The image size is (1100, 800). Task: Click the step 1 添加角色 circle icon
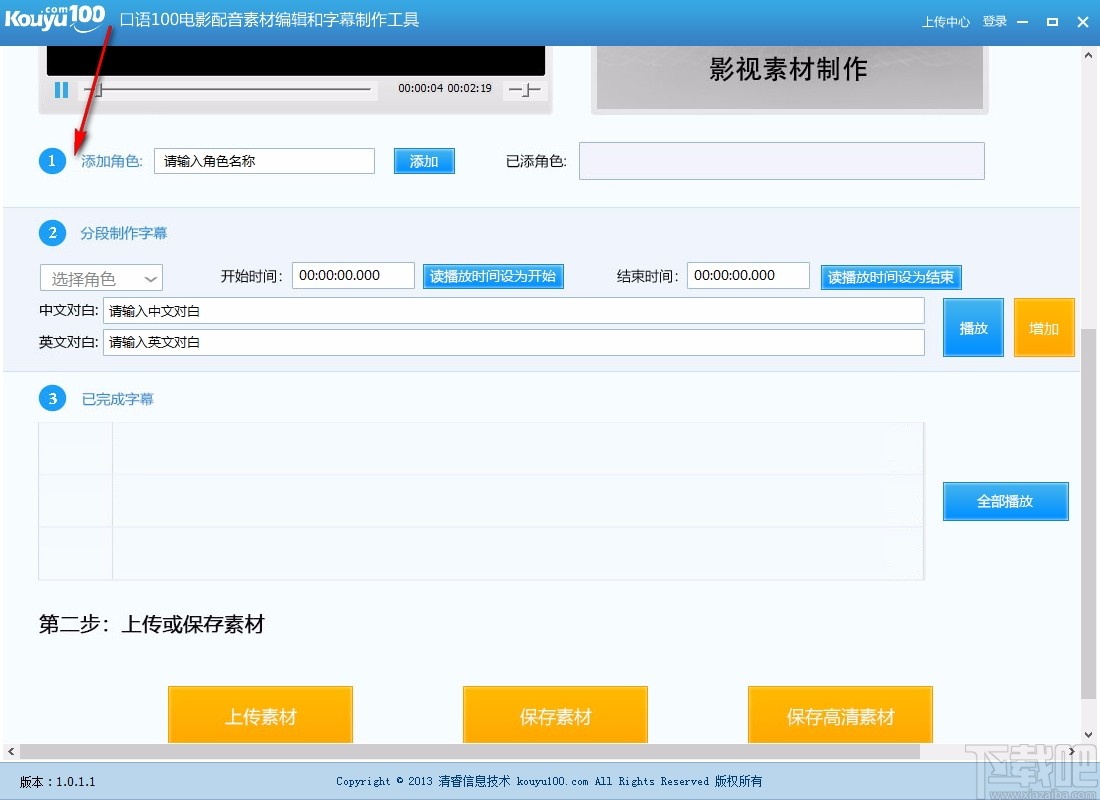click(52, 160)
